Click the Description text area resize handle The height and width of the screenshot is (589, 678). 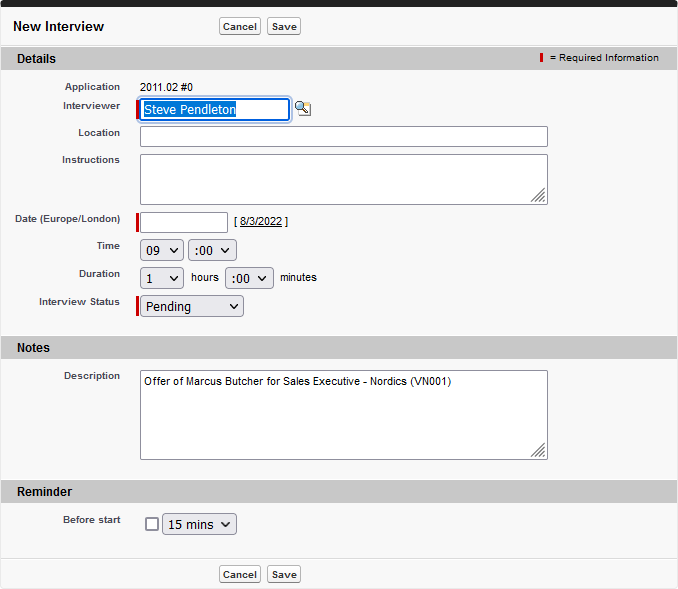[539, 451]
